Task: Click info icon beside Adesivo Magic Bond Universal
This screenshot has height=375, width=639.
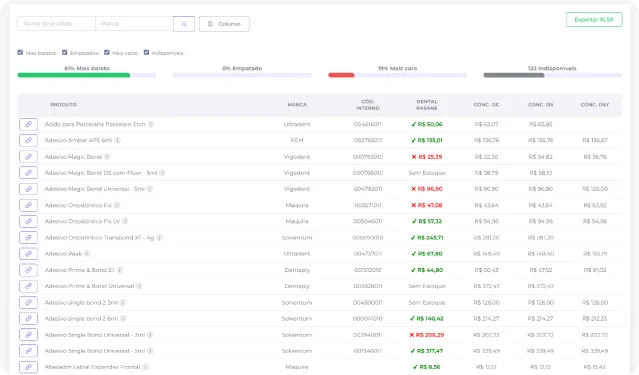Action: (150, 189)
